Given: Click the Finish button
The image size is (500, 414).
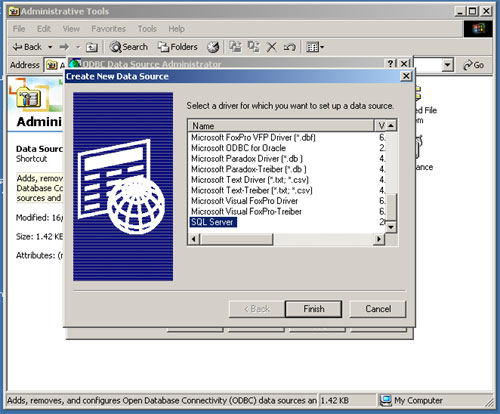Looking at the screenshot, I should [x=313, y=309].
